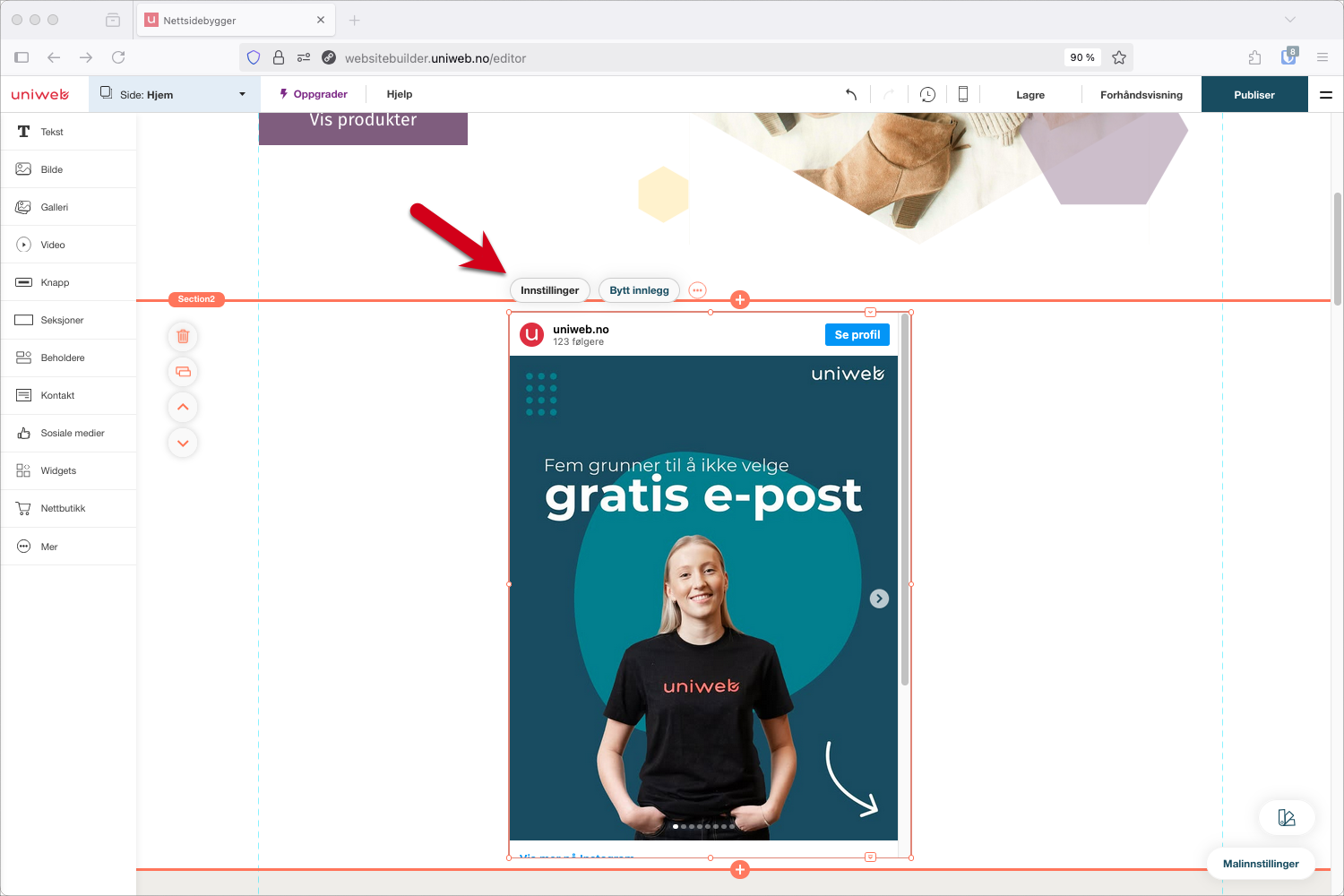Open the Nettbutikk sidebar item
Screen dimensions: 1344x896
(x=68, y=508)
